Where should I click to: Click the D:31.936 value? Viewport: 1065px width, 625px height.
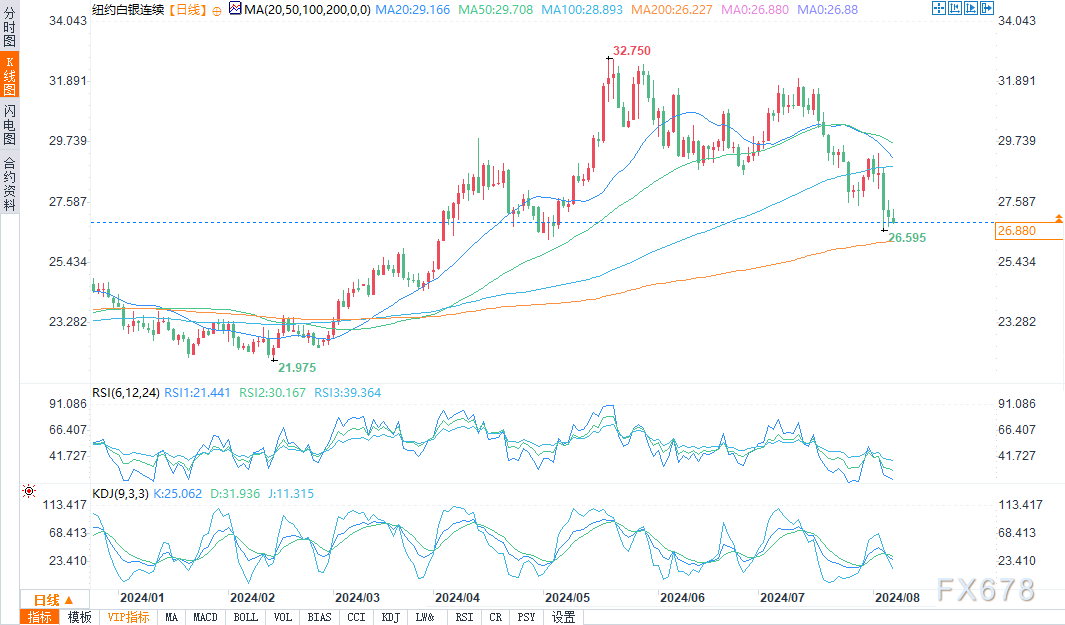[x=235, y=494]
